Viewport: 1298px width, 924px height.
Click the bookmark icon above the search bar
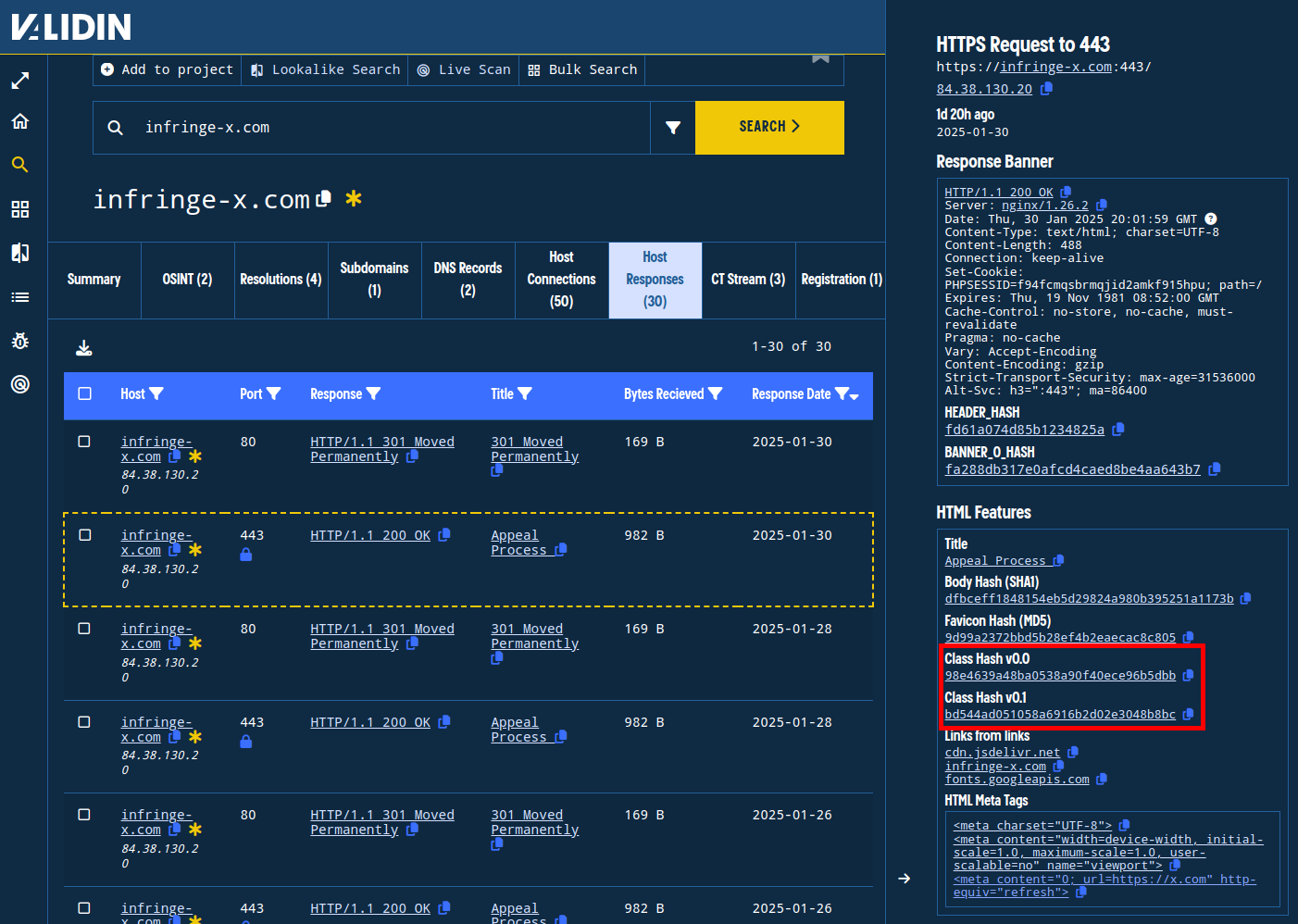[820, 58]
